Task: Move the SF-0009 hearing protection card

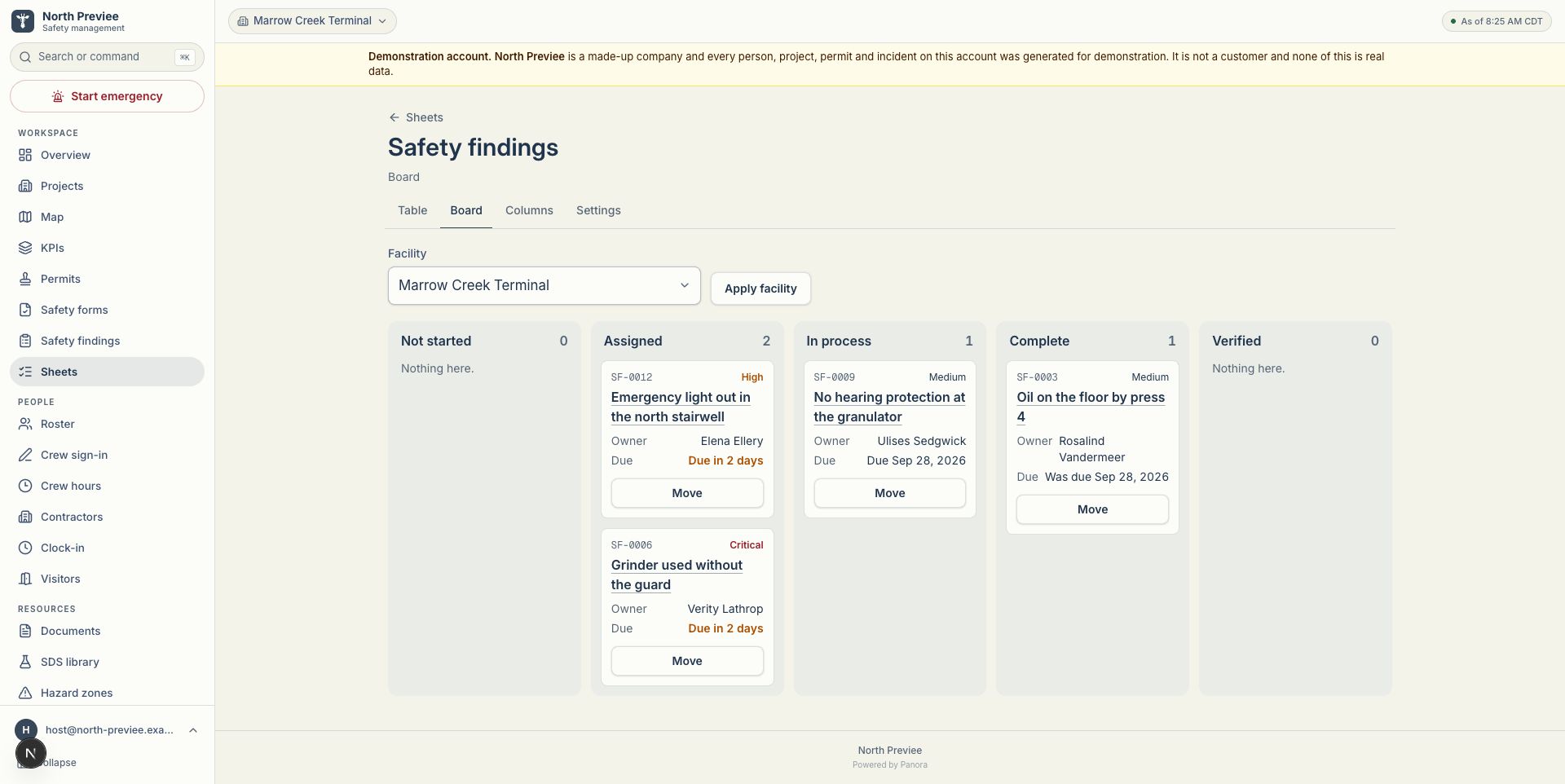Action: 890,493
